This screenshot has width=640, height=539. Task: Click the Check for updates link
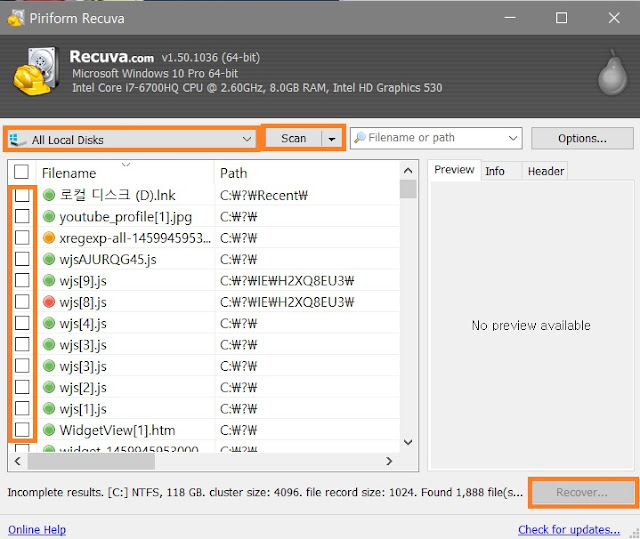[569, 530]
